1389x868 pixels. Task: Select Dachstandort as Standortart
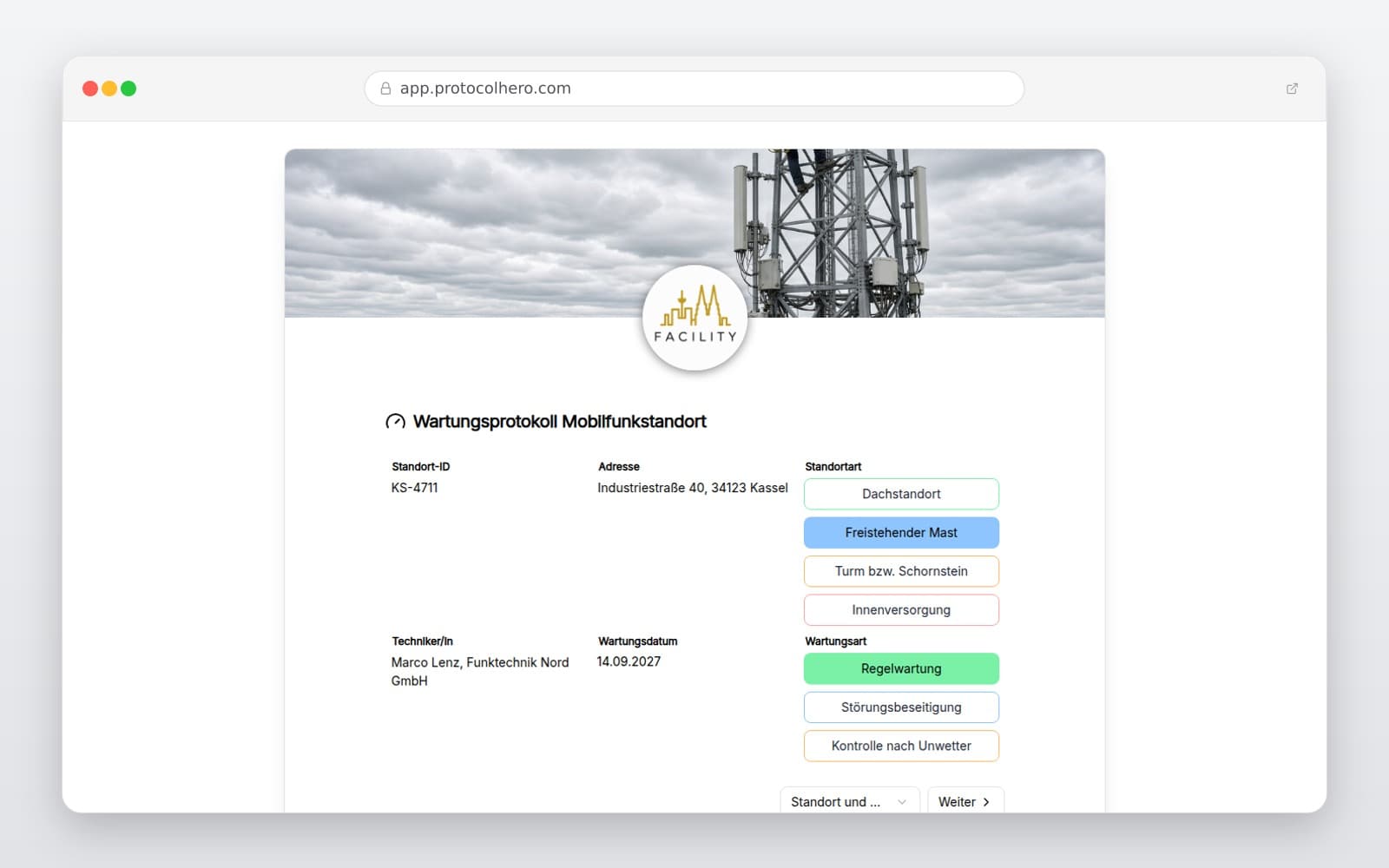coord(901,494)
